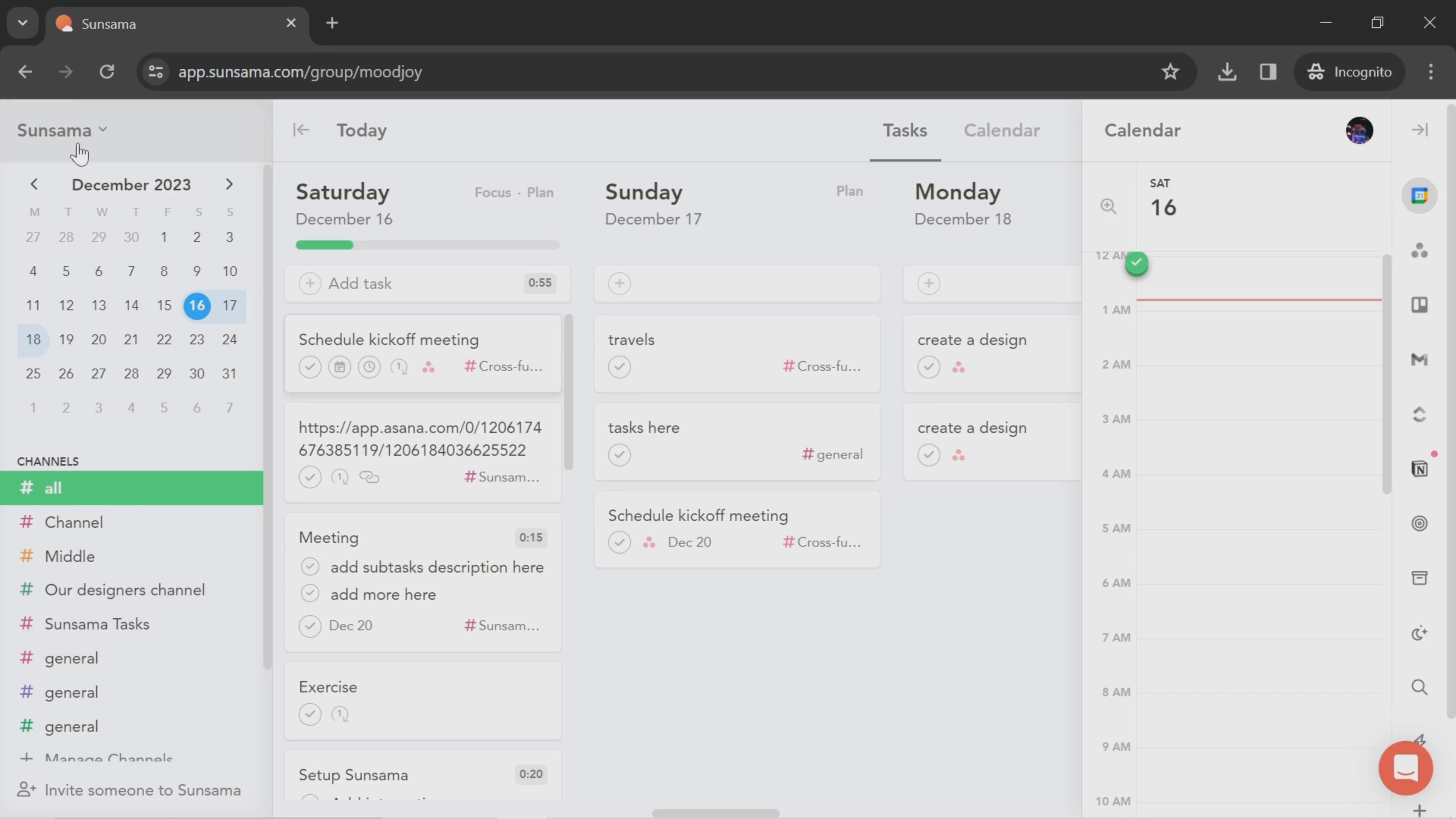Toggle completion checkbox on Schedule kickoff meeting
1456x819 pixels.
tap(309, 366)
